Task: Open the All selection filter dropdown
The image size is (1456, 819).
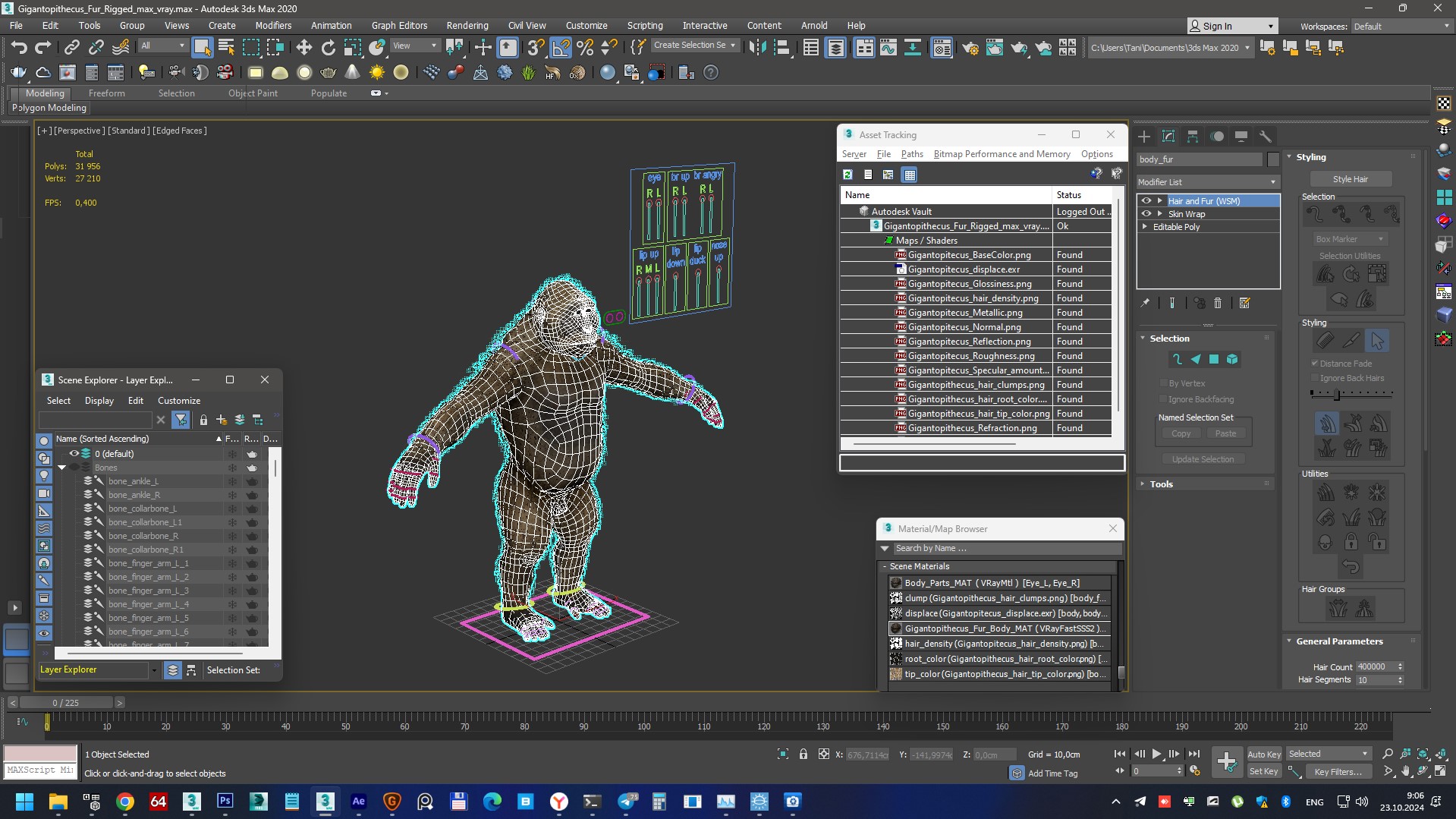Action: coord(162,46)
